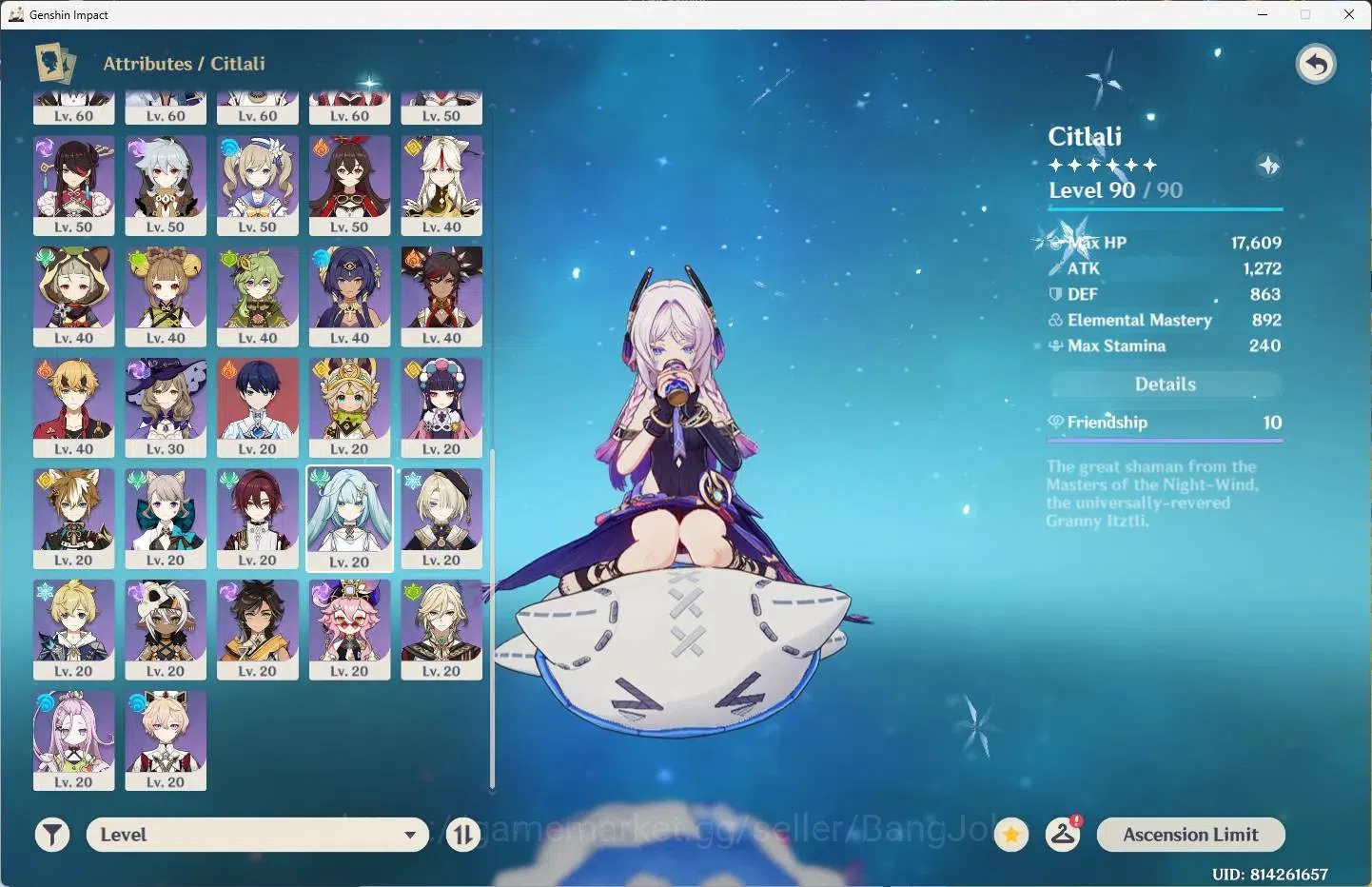
Task: Open the four-point star icon beside Citlali's name
Action: [x=1268, y=166]
